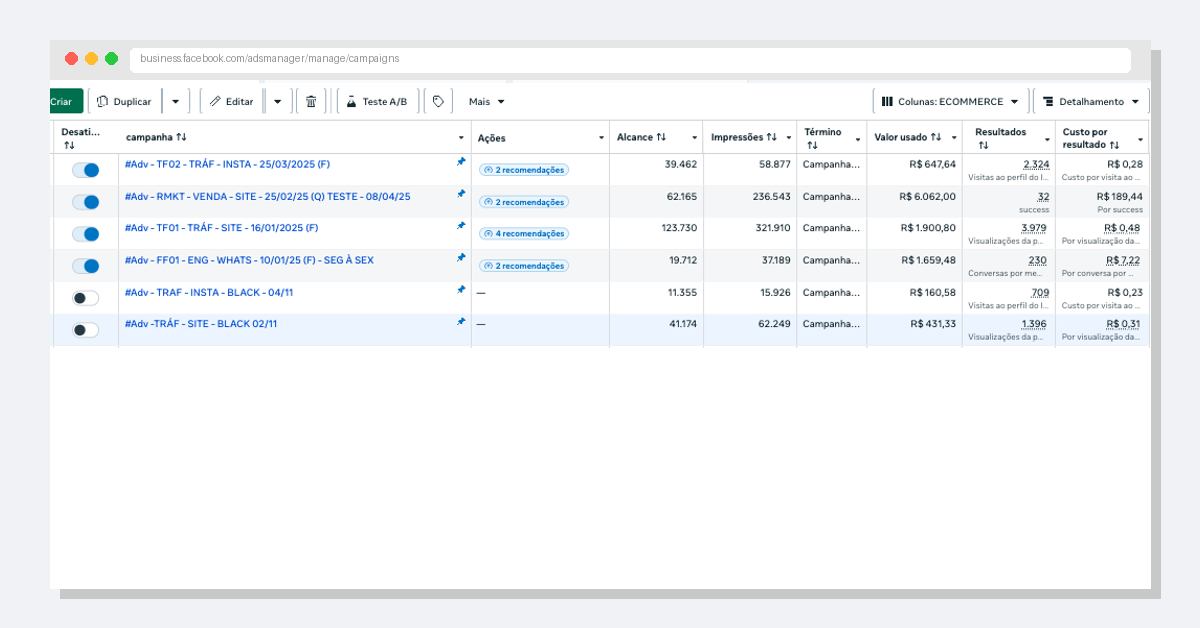Open the TF01 TRÁF SITE campaign link
Viewport: 1200px width, 628px height.
pos(221,228)
